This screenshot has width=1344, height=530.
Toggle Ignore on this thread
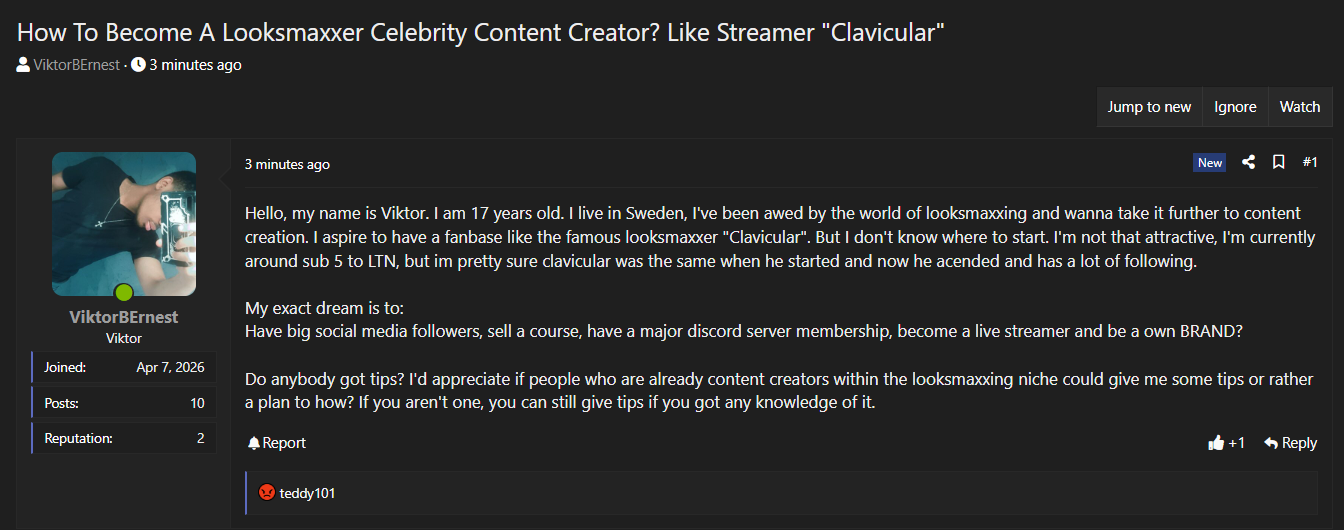pos(1235,107)
